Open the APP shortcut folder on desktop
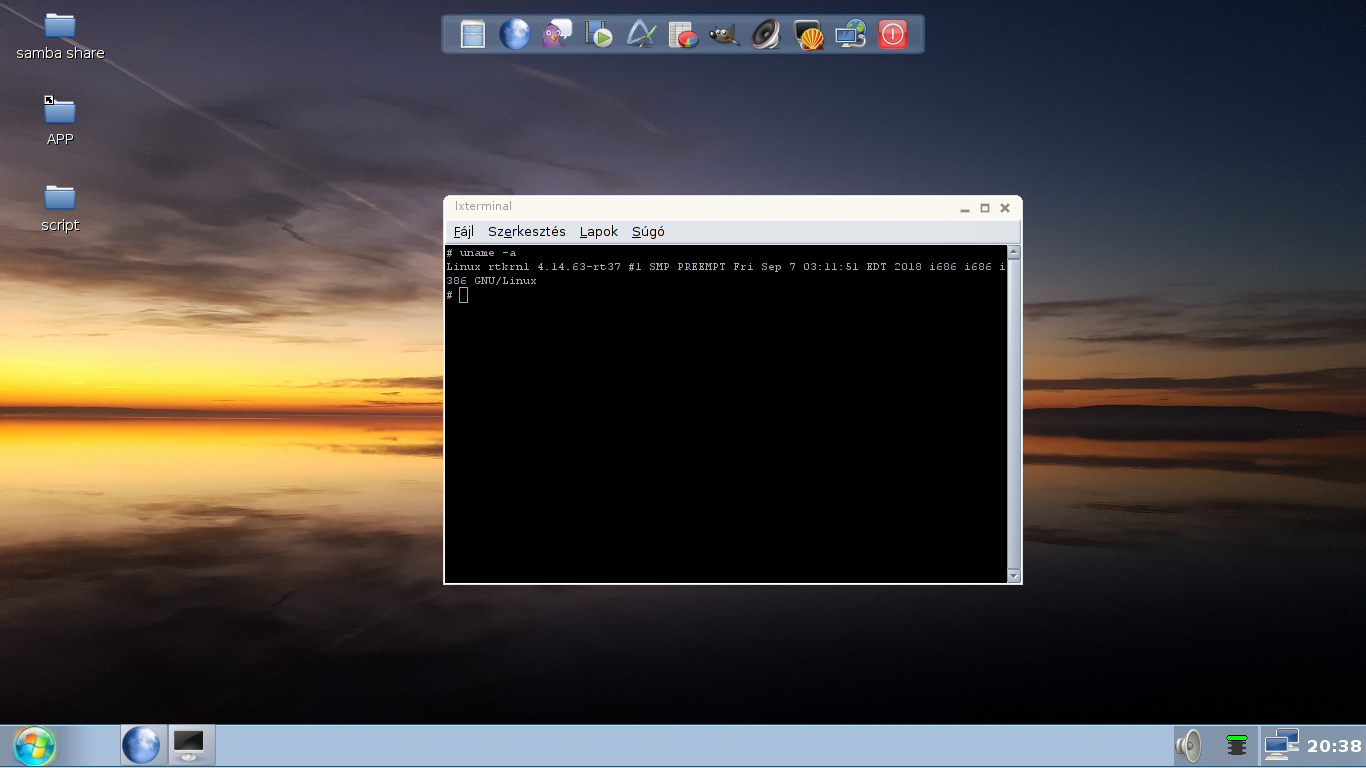This screenshot has width=1366, height=768. 60,121
